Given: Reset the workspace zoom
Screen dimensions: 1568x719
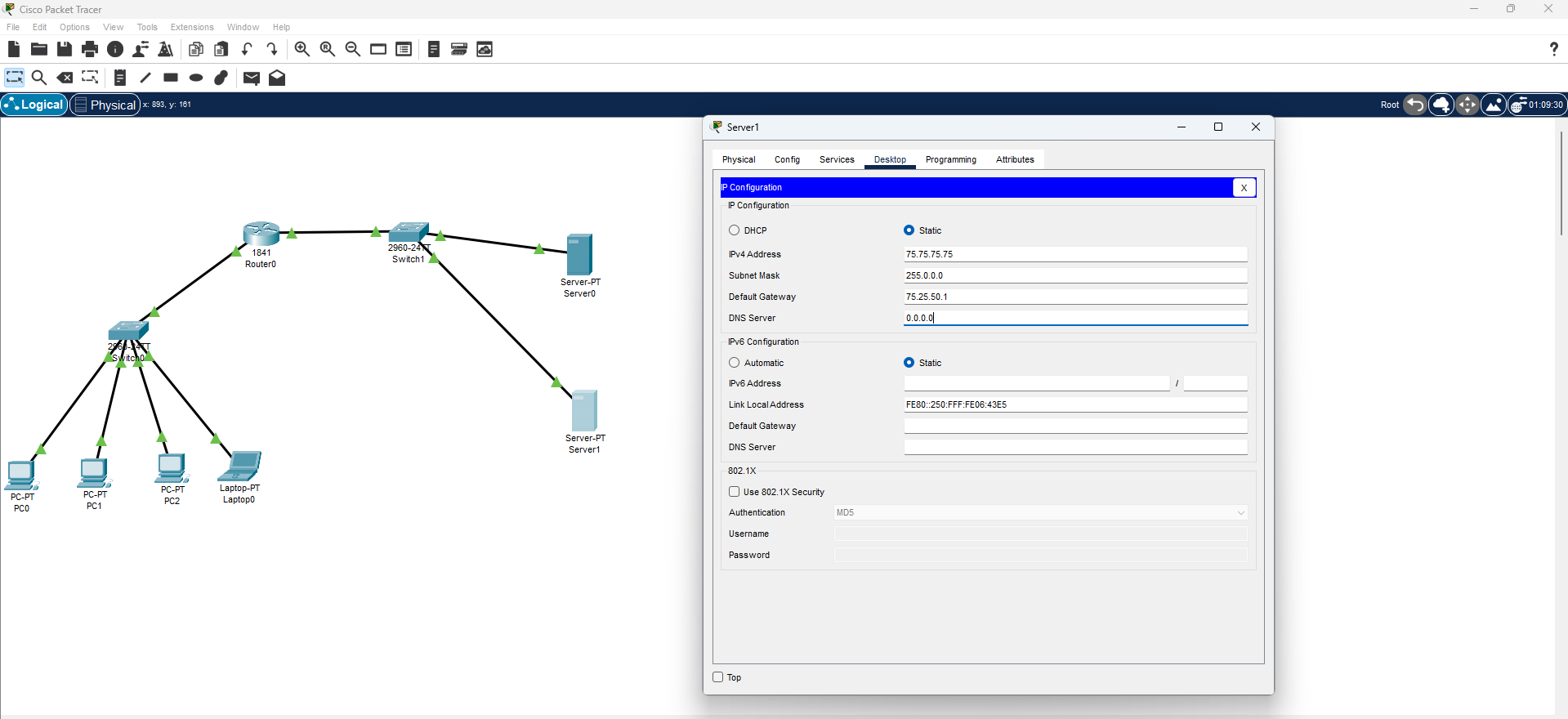Looking at the screenshot, I should click(328, 49).
